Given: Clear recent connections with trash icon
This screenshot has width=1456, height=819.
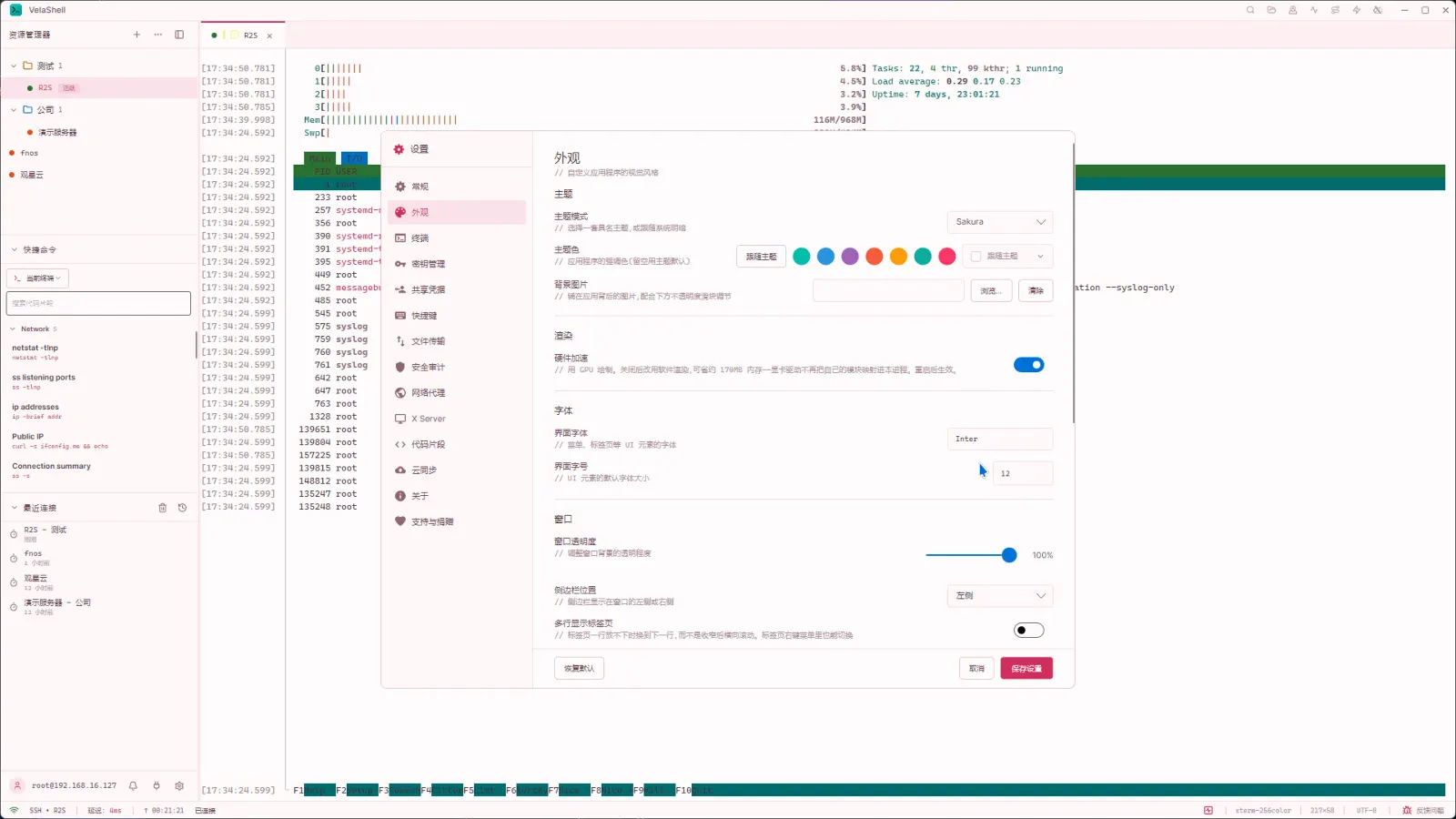Looking at the screenshot, I should [x=162, y=508].
